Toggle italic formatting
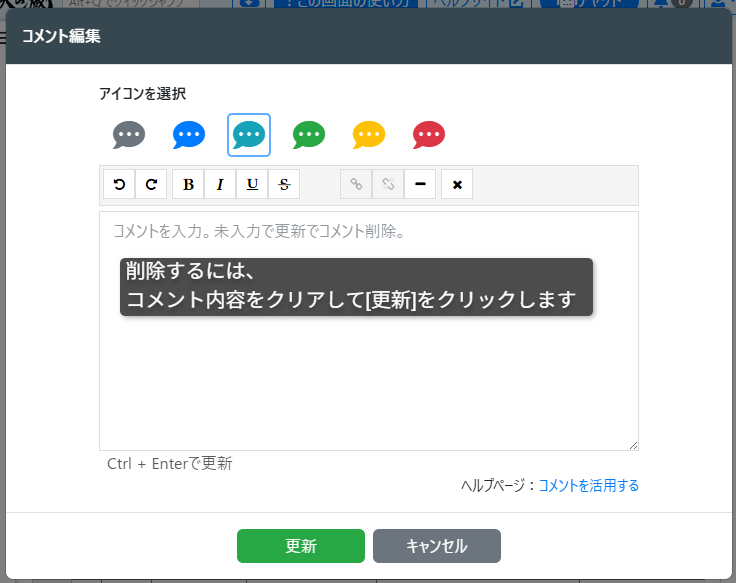The width and height of the screenshot is (736, 583). [x=220, y=184]
